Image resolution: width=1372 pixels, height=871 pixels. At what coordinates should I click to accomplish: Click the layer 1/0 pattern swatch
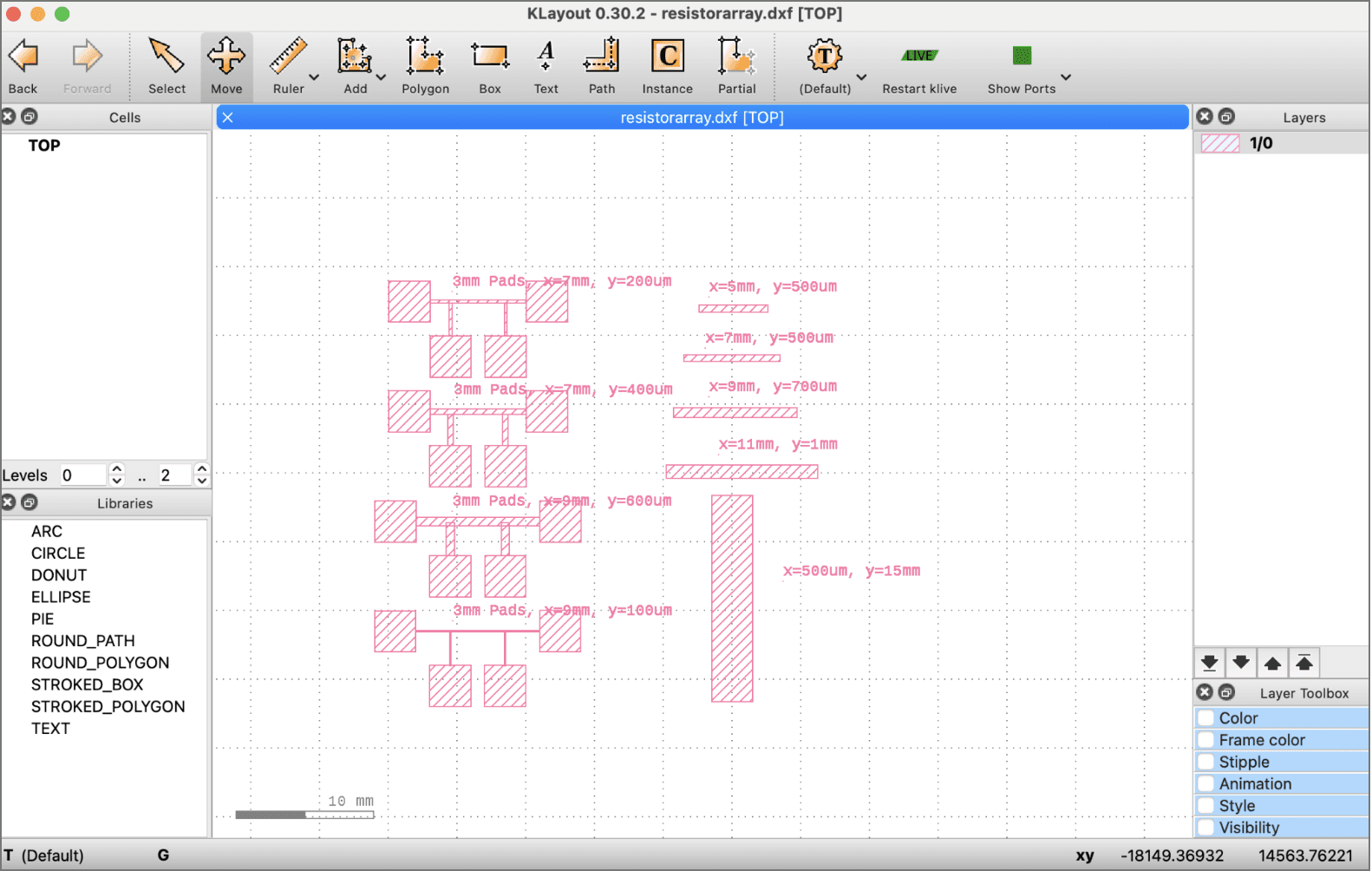[x=1220, y=143]
